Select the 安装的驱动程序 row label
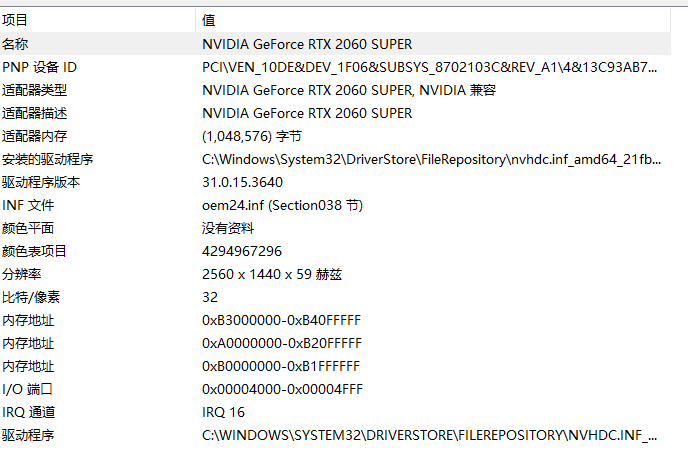Image resolution: width=688 pixels, height=465 pixels. click(47, 159)
